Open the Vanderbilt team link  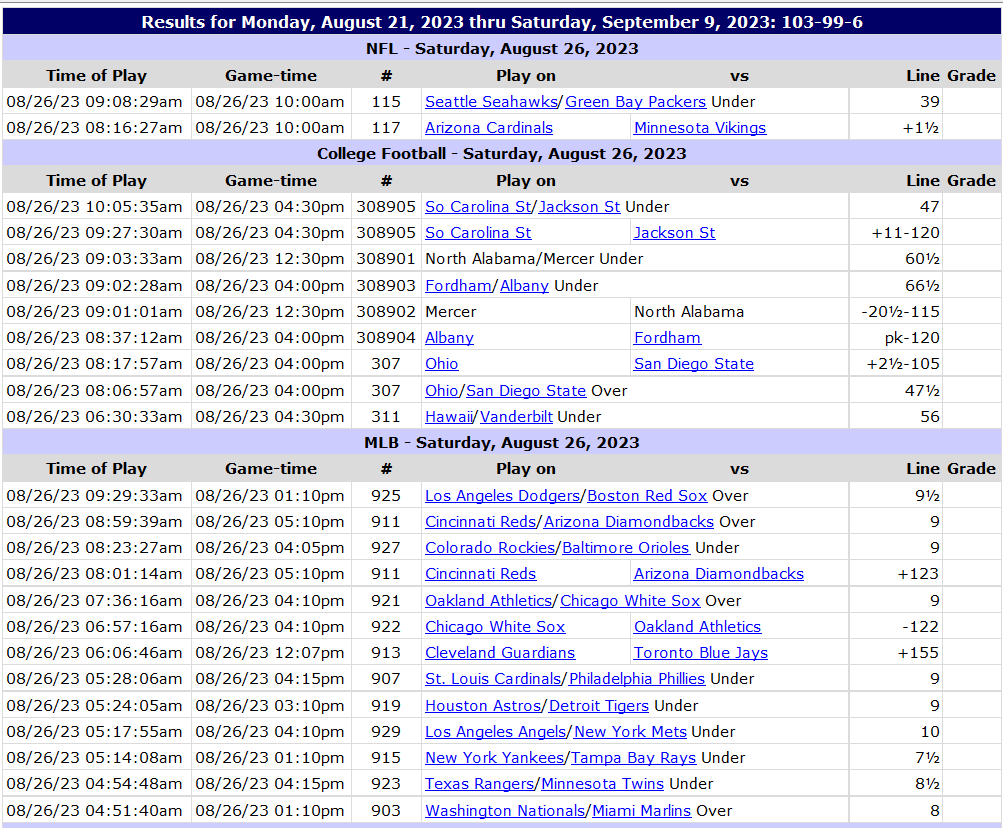pyautogui.click(x=516, y=417)
